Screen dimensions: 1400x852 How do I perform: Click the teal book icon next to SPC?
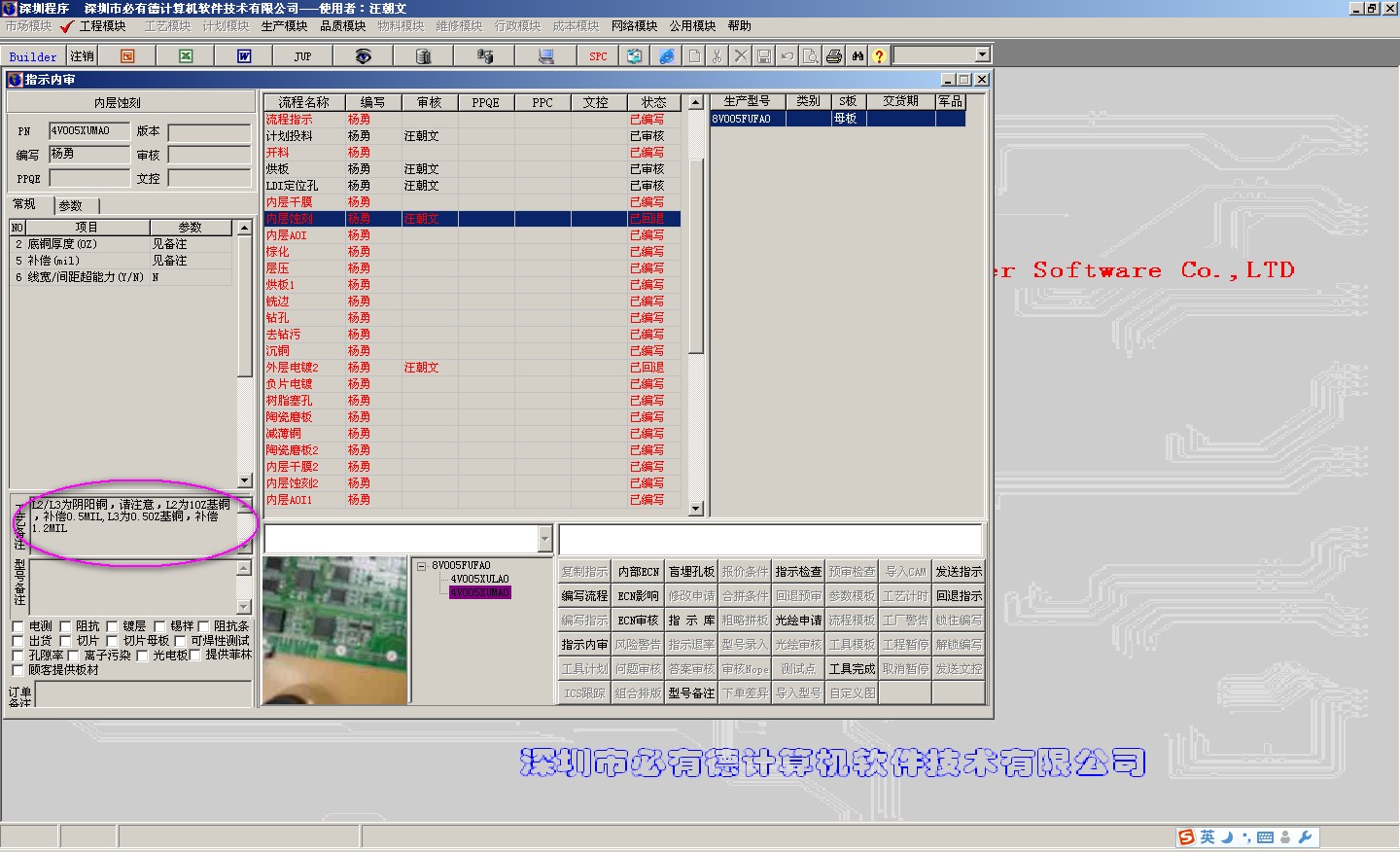coord(634,56)
